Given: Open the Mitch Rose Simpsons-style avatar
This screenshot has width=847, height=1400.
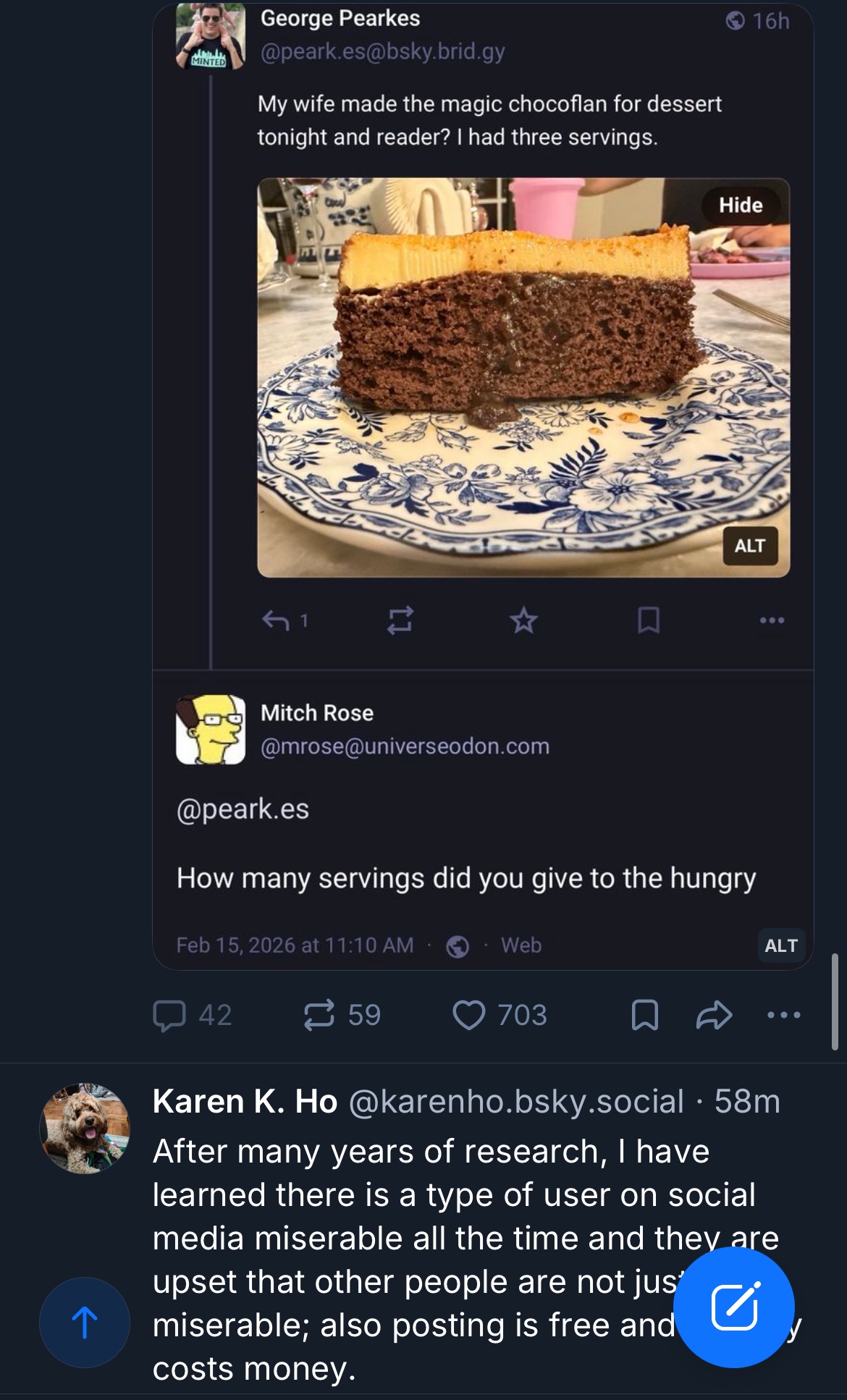Looking at the screenshot, I should [x=211, y=730].
